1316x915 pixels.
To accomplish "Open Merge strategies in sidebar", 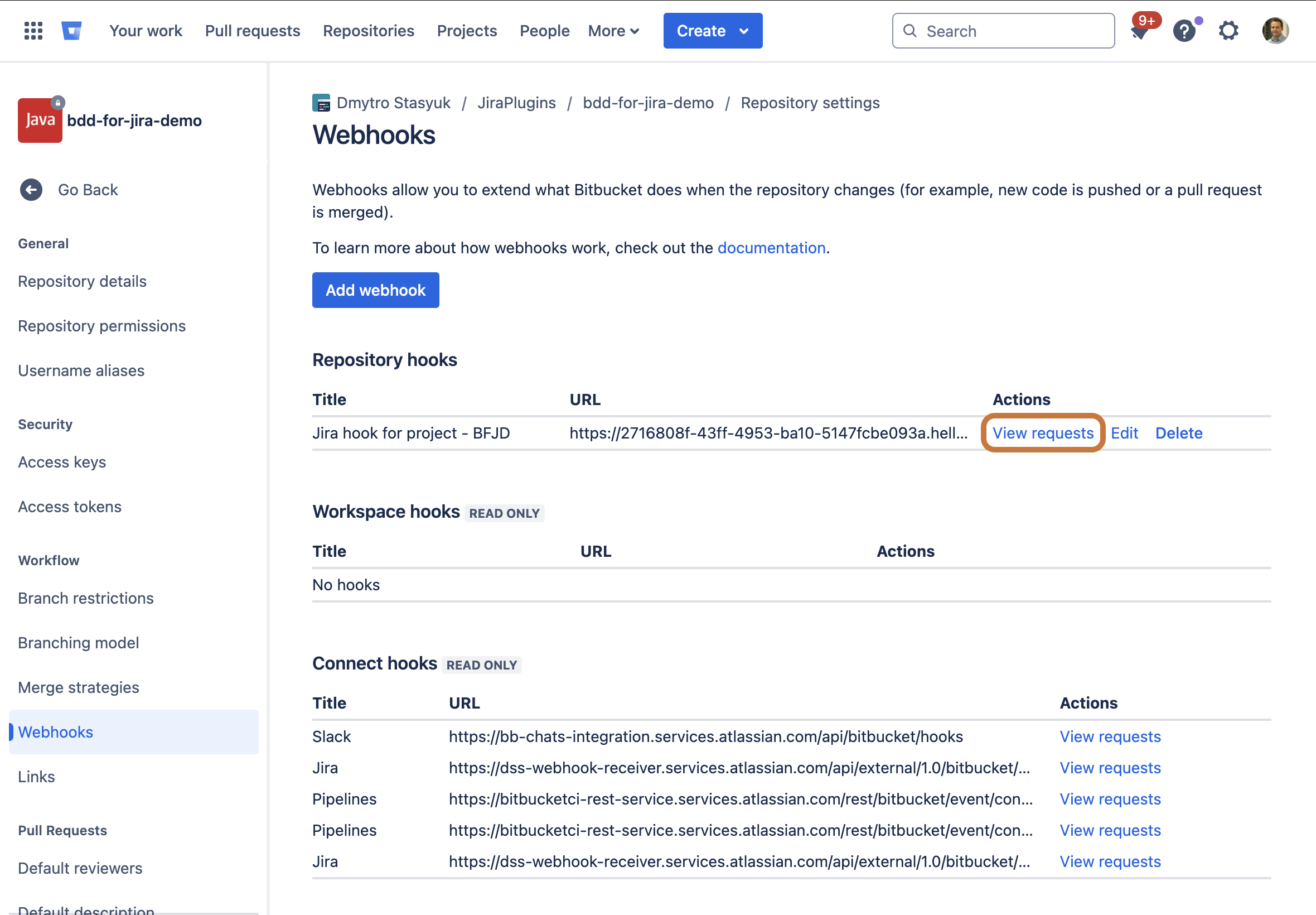I will pyautogui.click(x=78, y=688).
